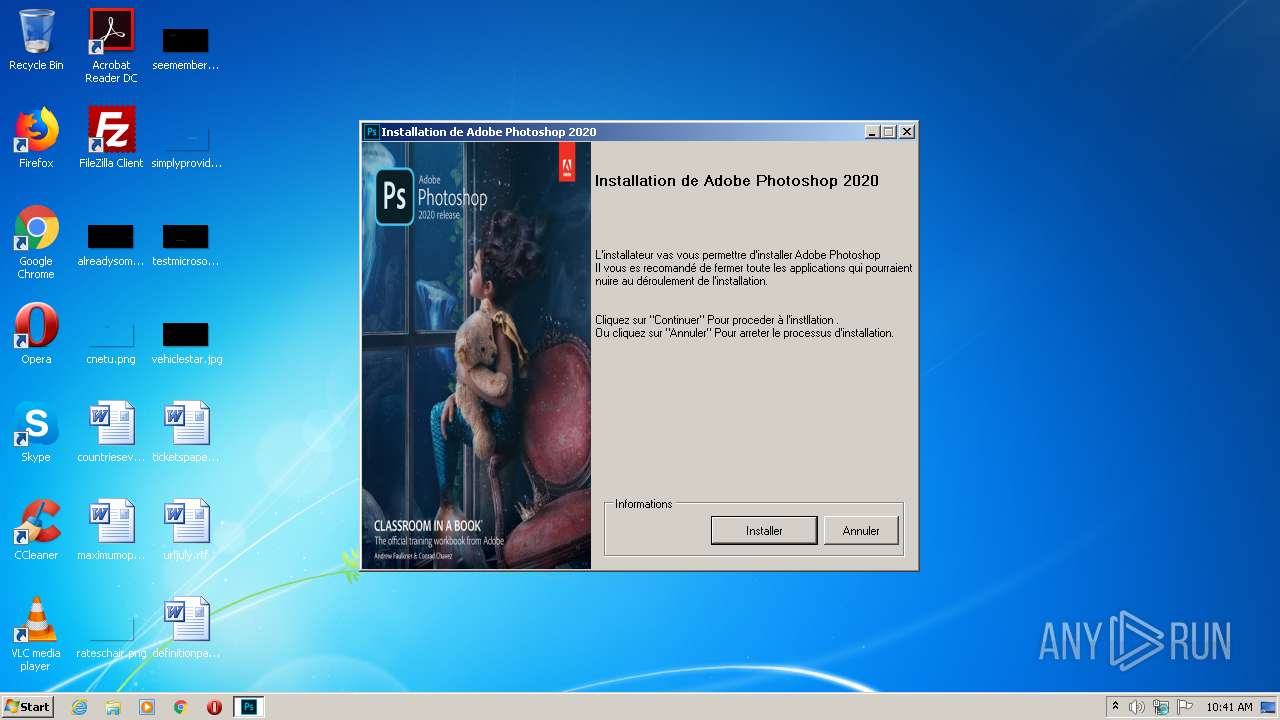This screenshot has width=1280, height=720.
Task: Launch the Skype desktop shortcut
Action: (x=36, y=432)
